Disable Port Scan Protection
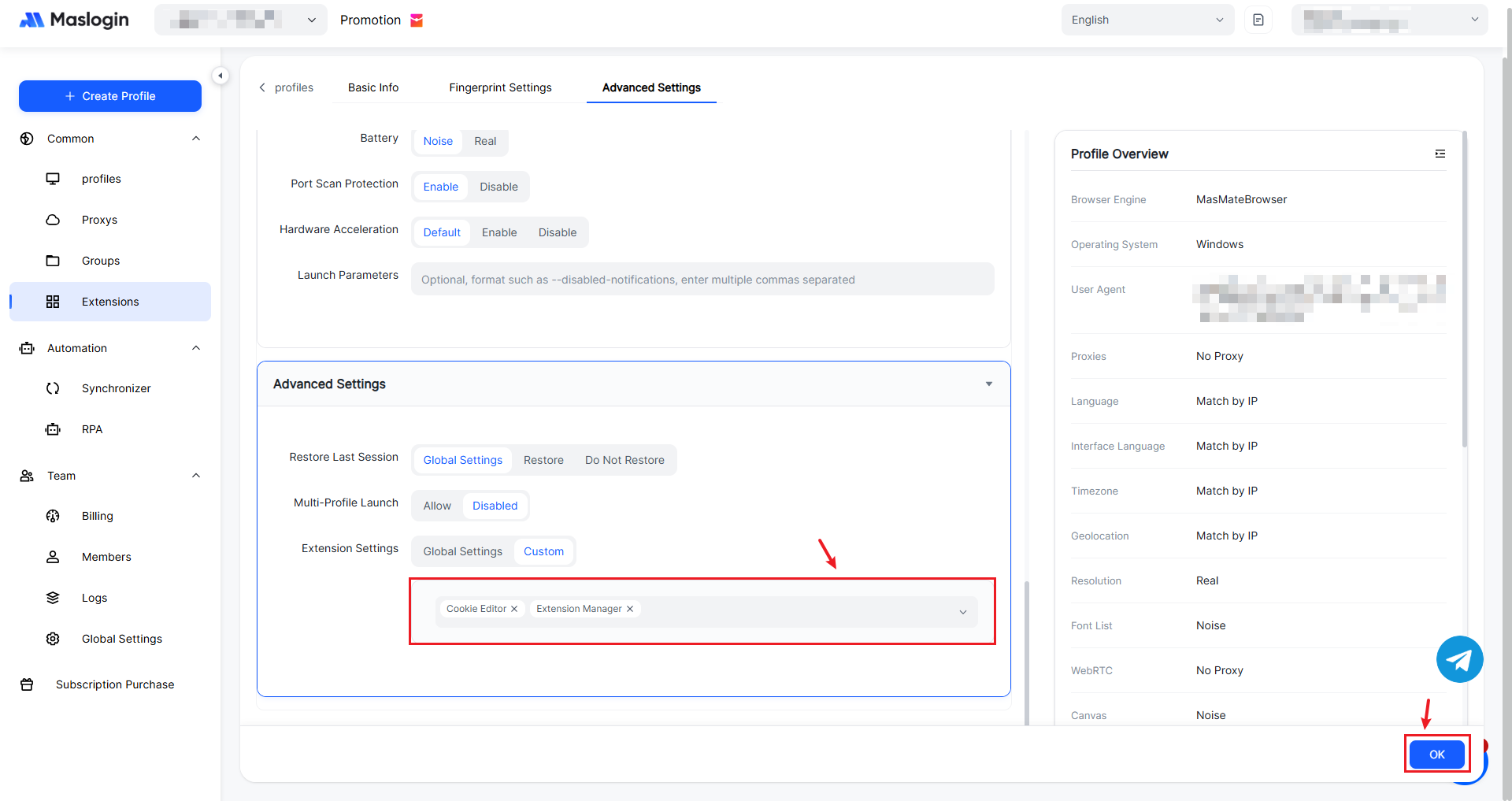This screenshot has height=801, width=1512. click(x=498, y=187)
